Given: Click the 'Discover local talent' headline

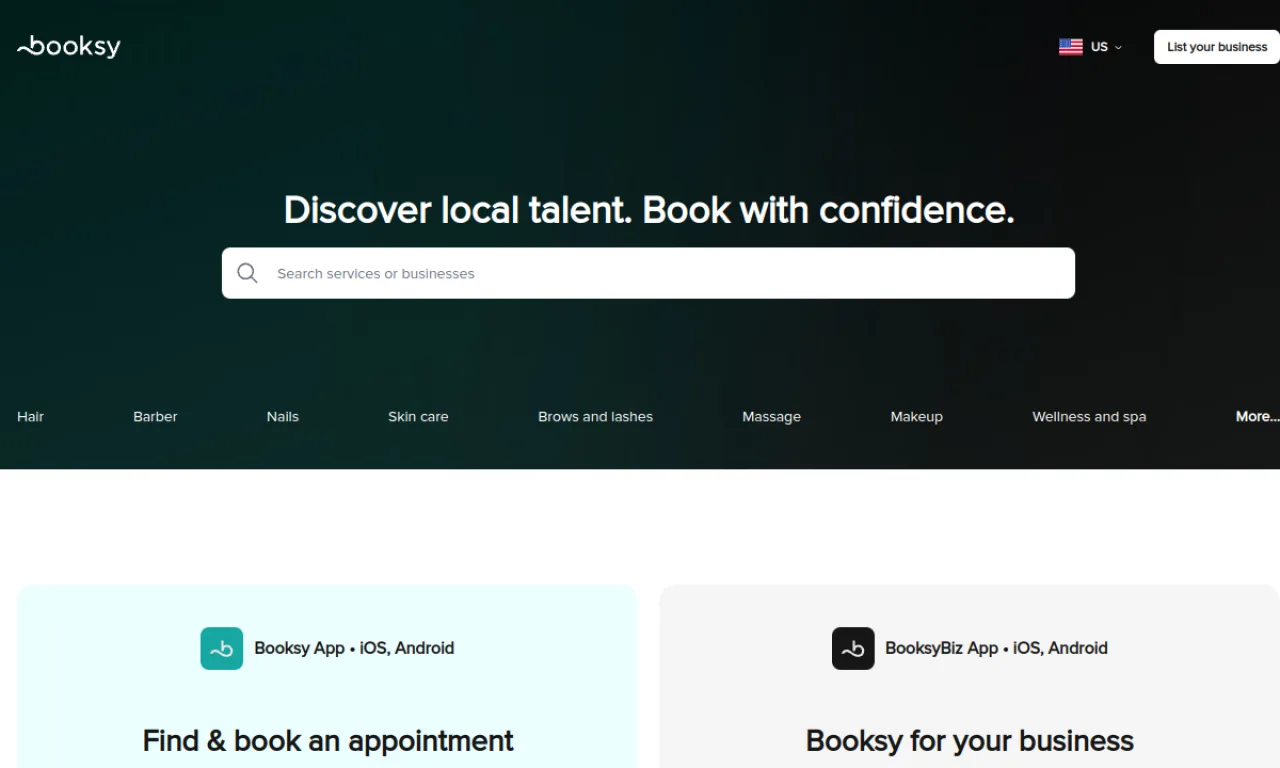Looking at the screenshot, I should 649,210.
